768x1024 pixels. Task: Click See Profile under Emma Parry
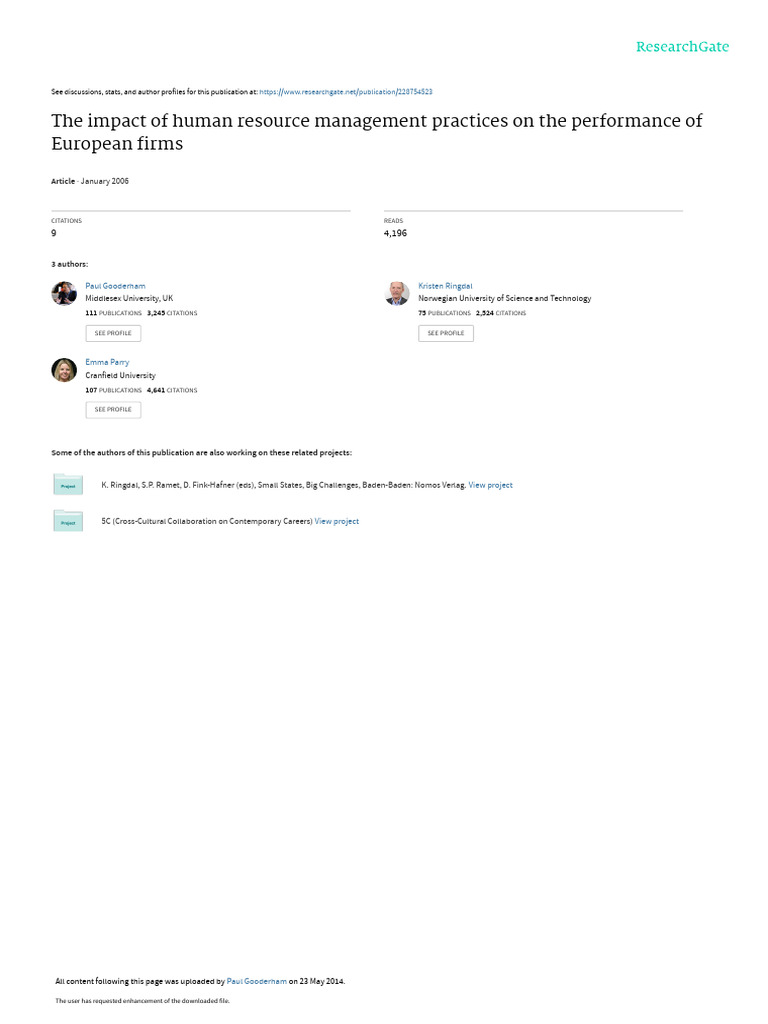(113, 409)
